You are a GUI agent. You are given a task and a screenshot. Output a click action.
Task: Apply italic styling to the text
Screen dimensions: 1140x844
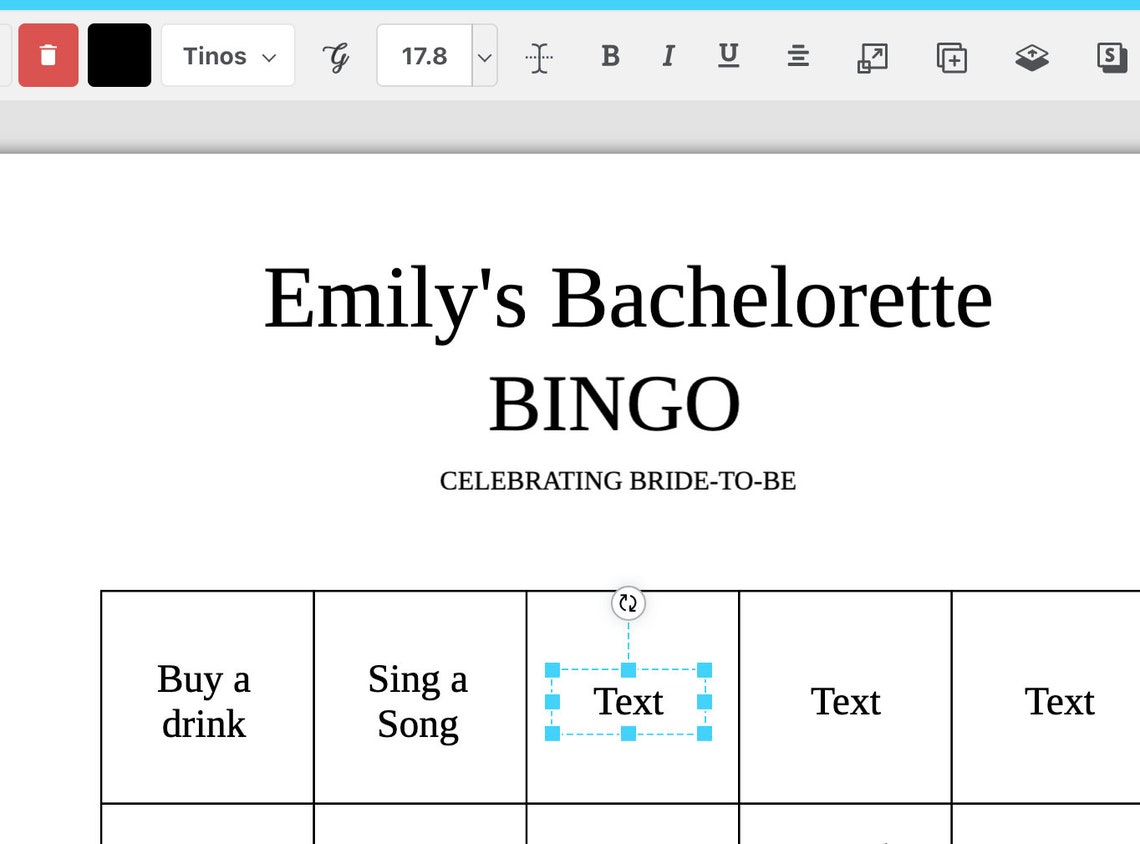(668, 57)
